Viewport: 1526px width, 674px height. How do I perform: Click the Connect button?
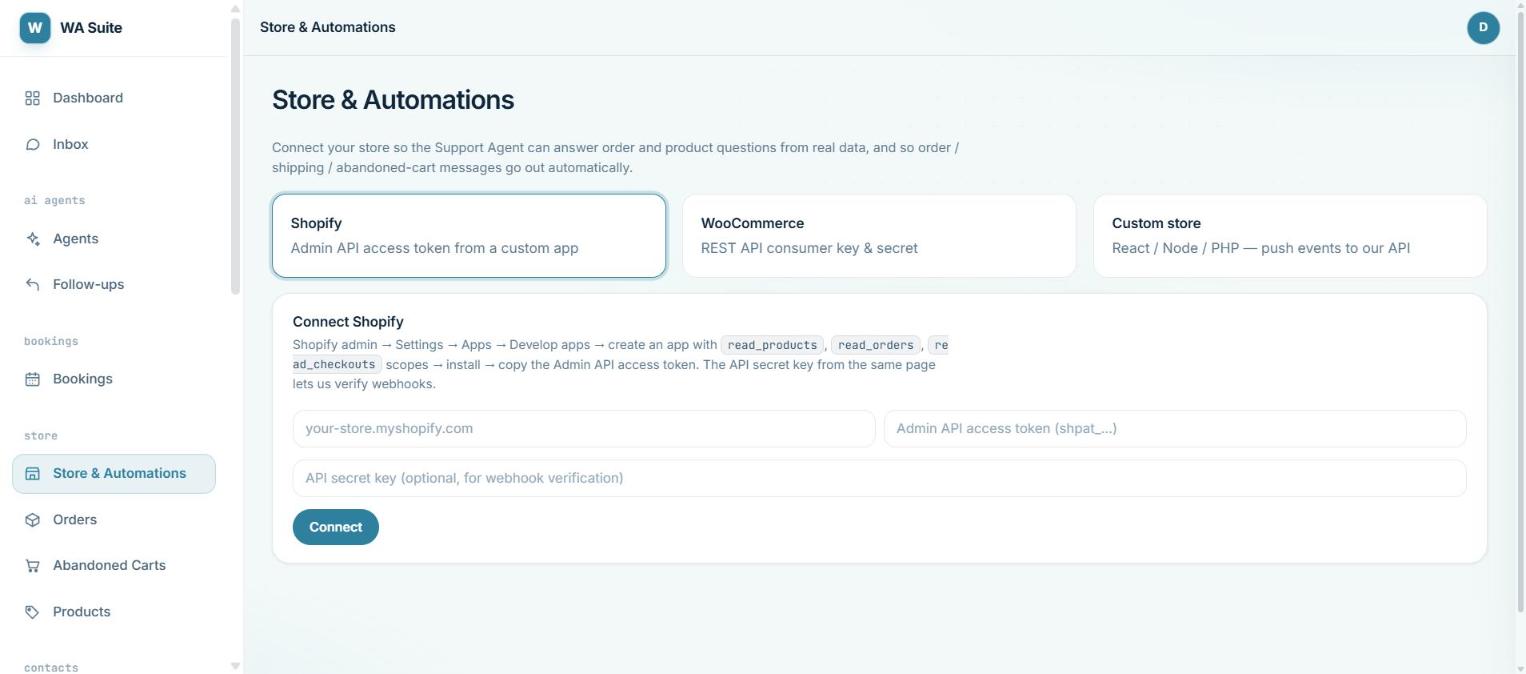coord(335,527)
